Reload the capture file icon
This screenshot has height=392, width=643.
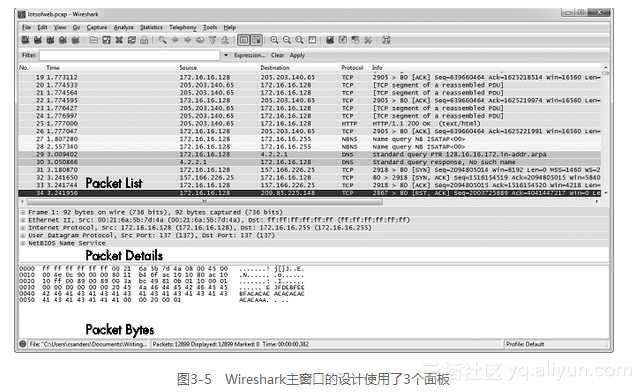(x=132, y=40)
